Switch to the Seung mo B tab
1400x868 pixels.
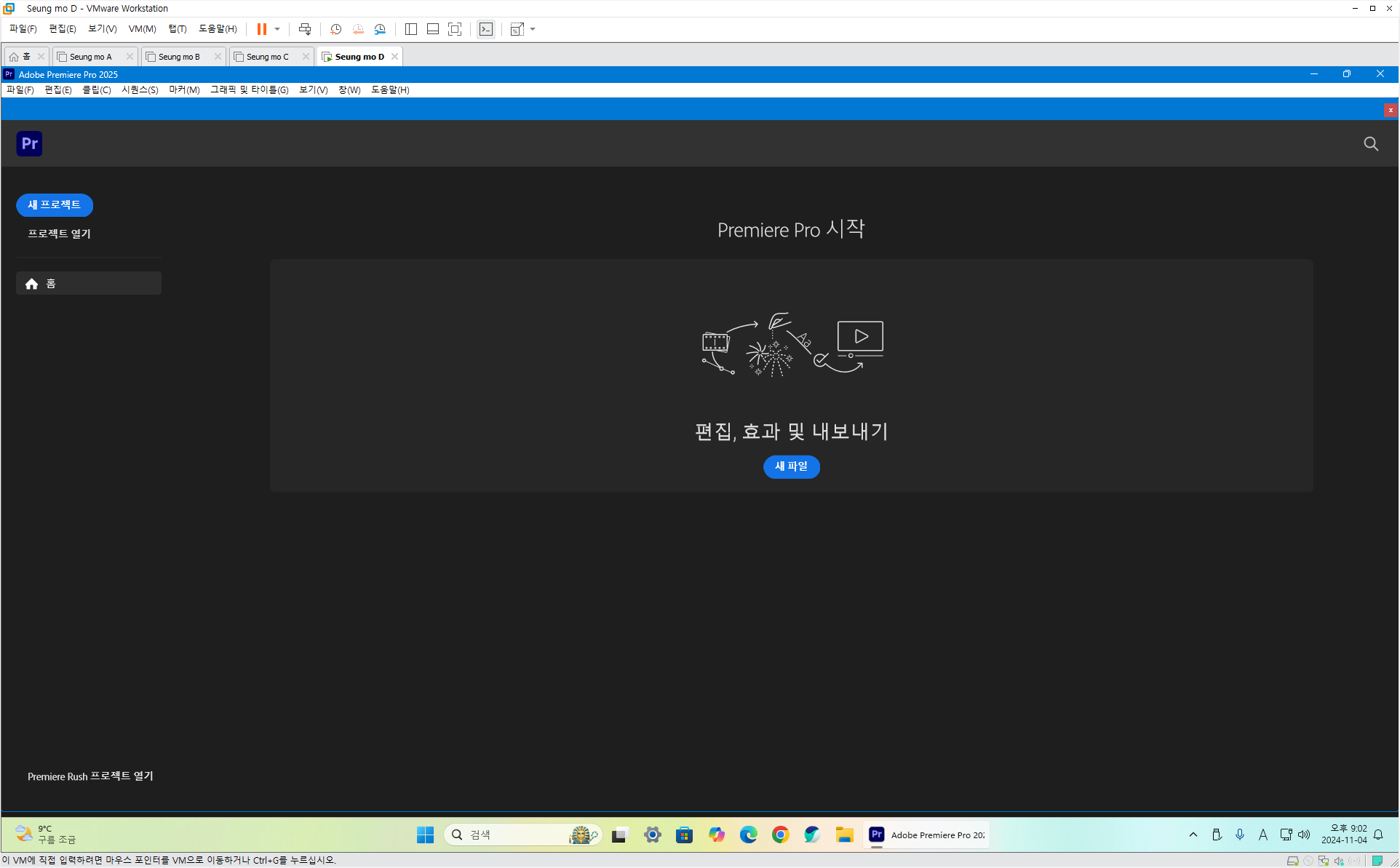179,57
